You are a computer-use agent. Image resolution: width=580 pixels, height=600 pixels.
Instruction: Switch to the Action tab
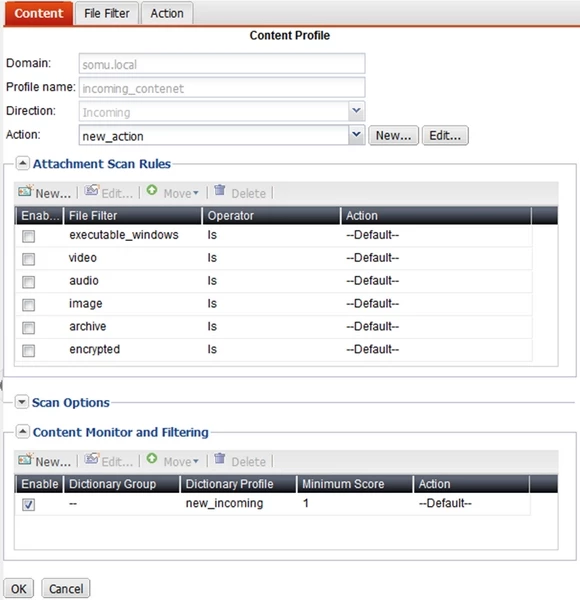167,13
